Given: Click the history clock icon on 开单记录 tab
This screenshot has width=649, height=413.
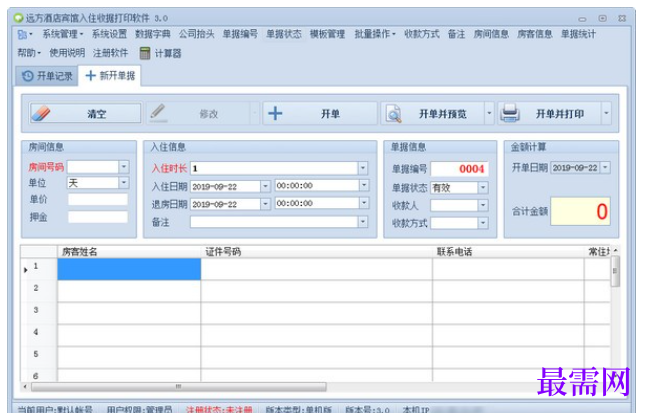Looking at the screenshot, I should [x=27, y=76].
